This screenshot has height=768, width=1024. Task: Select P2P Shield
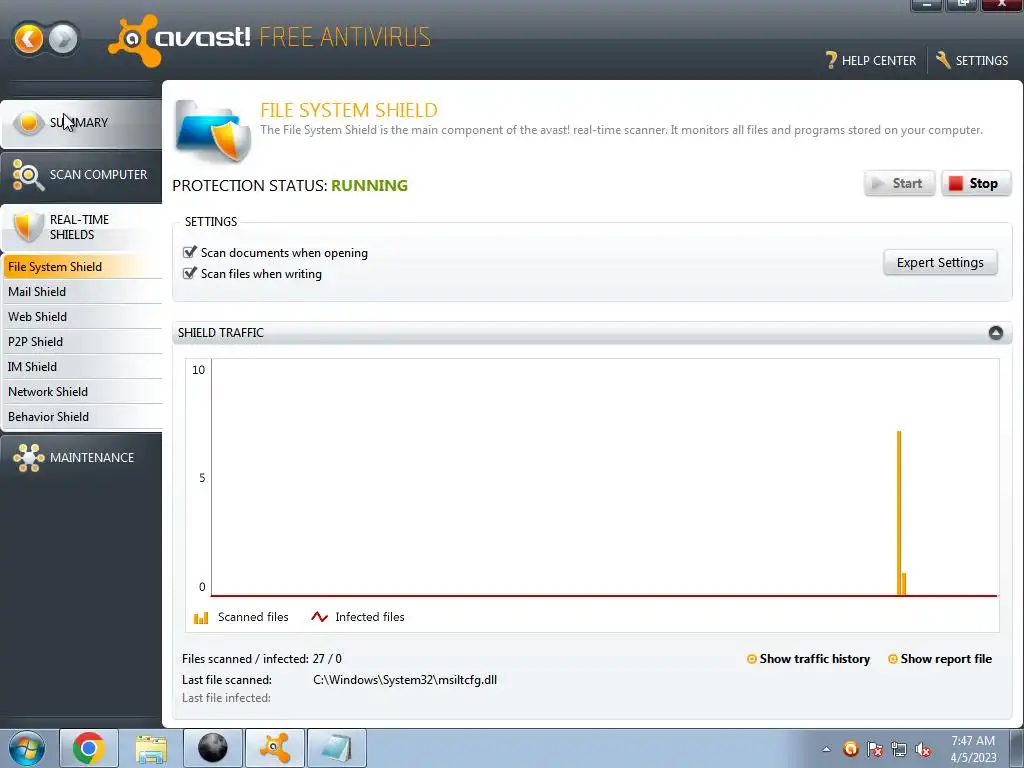pyautogui.click(x=82, y=342)
